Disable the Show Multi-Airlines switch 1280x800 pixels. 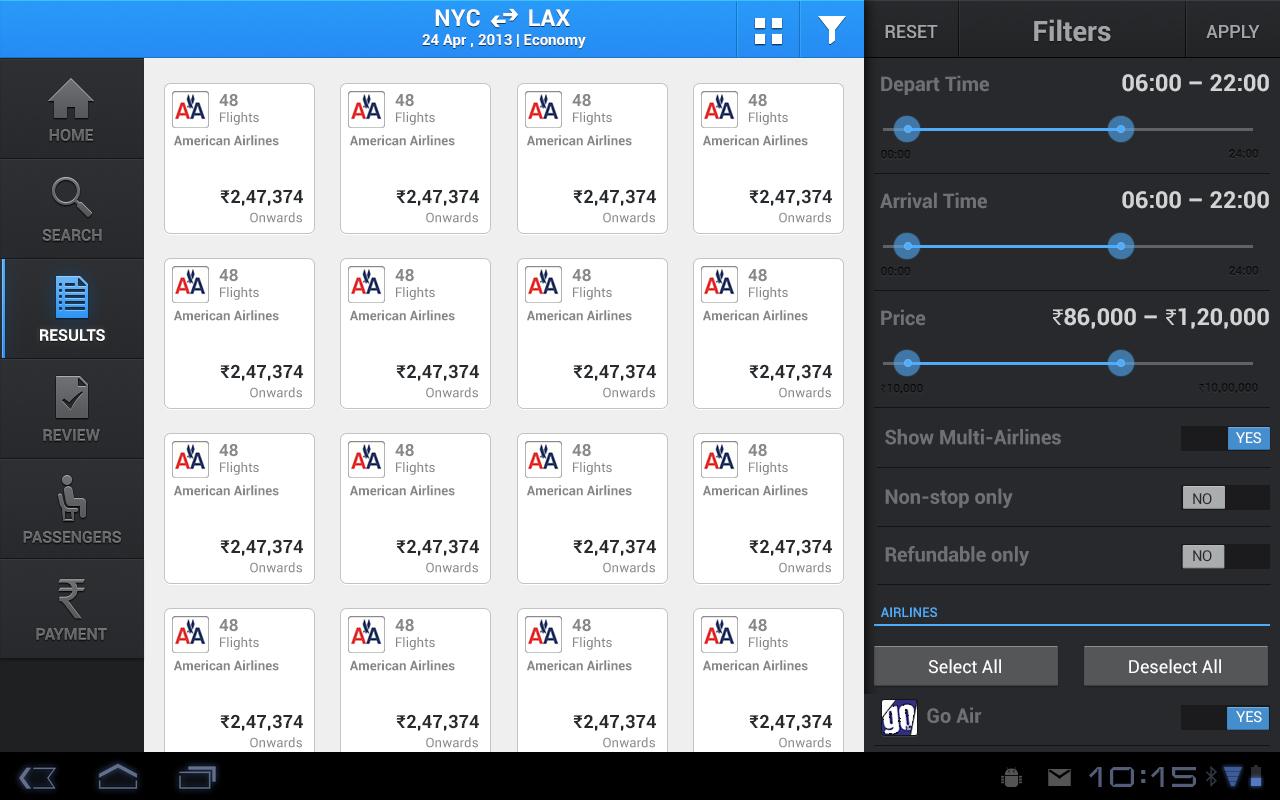[x=1225, y=438]
